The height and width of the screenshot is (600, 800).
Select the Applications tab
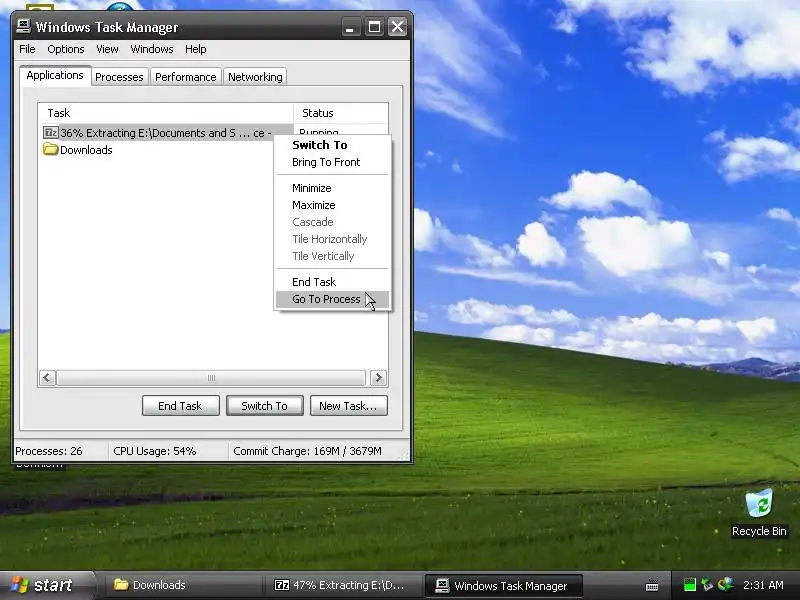coord(55,76)
